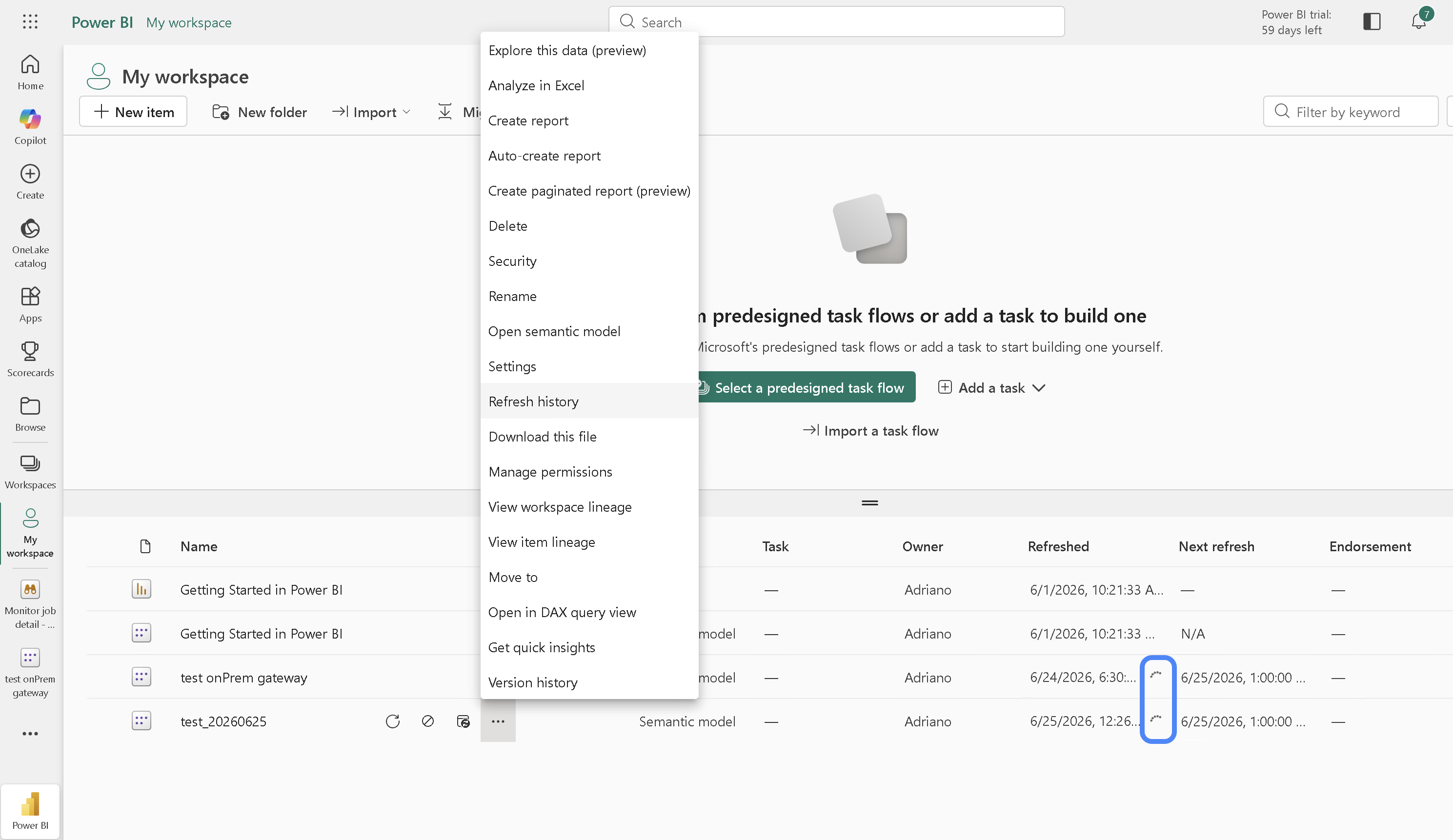Select Explore this data (preview)
The height and width of the screenshot is (840, 1453).
coord(589,50)
